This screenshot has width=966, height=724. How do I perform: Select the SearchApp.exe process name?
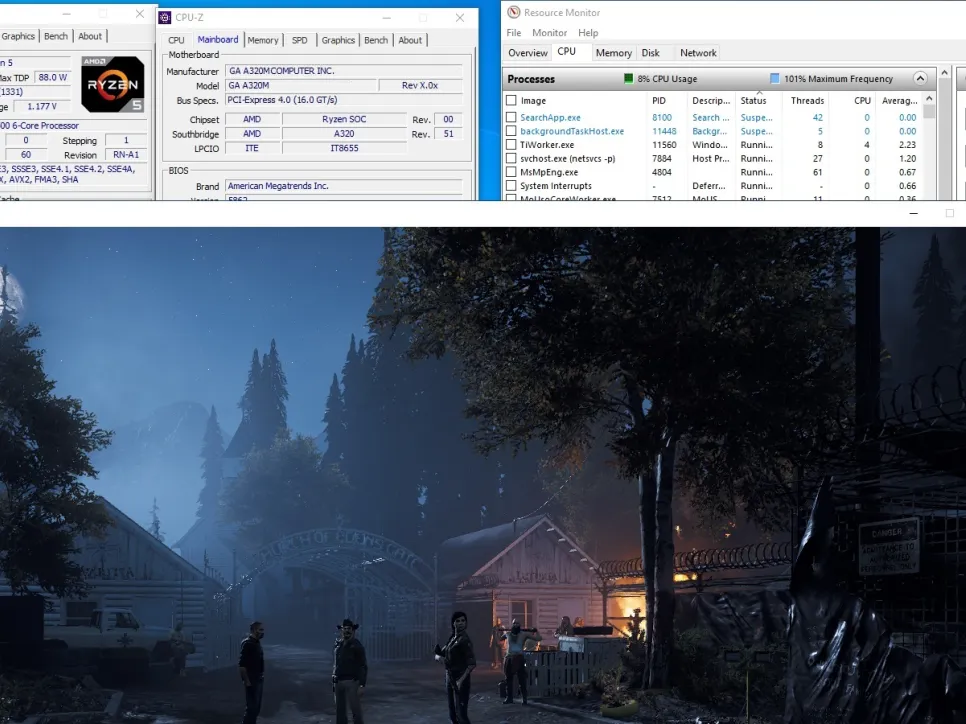550,117
